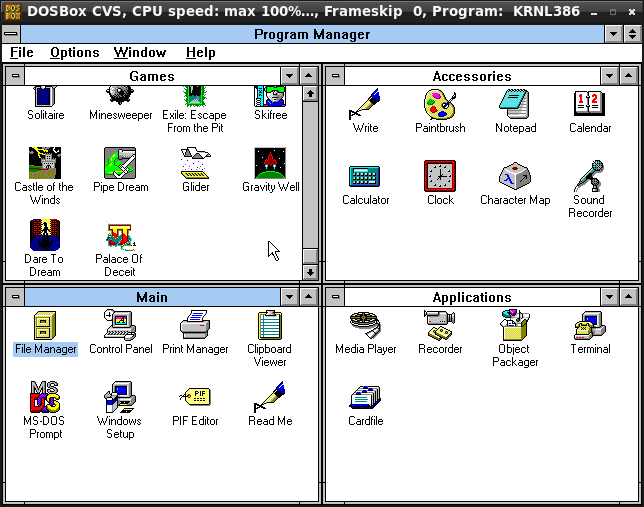
Task: Select the Write icon in Accessories
Action: point(365,104)
